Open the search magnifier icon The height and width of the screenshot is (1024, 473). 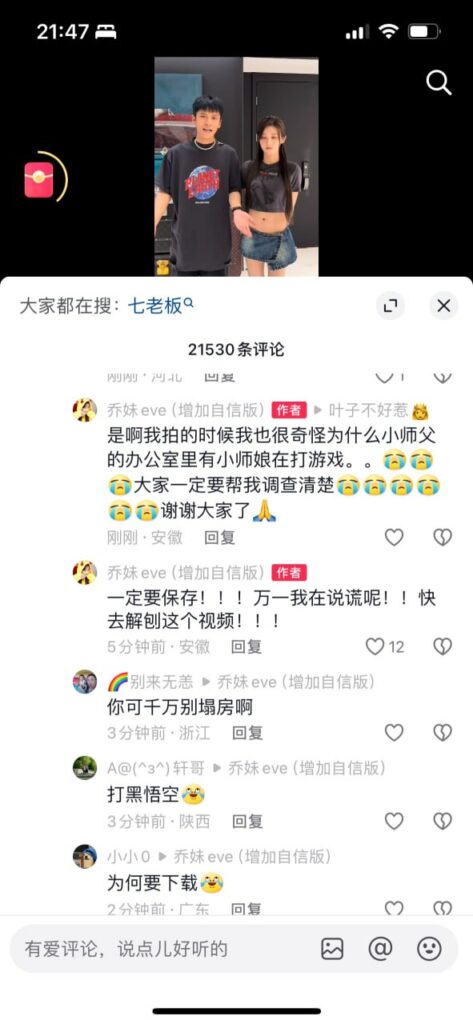pyautogui.click(x=438, y=83)
